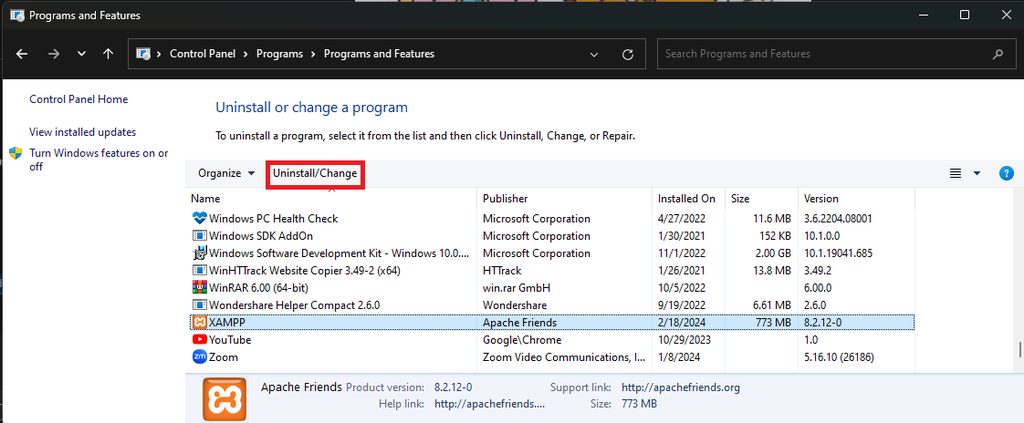Screen dimensions: 1024x423
Task: Sort by the Version column header
Action: pyautogui.click(x=821, y=198)
